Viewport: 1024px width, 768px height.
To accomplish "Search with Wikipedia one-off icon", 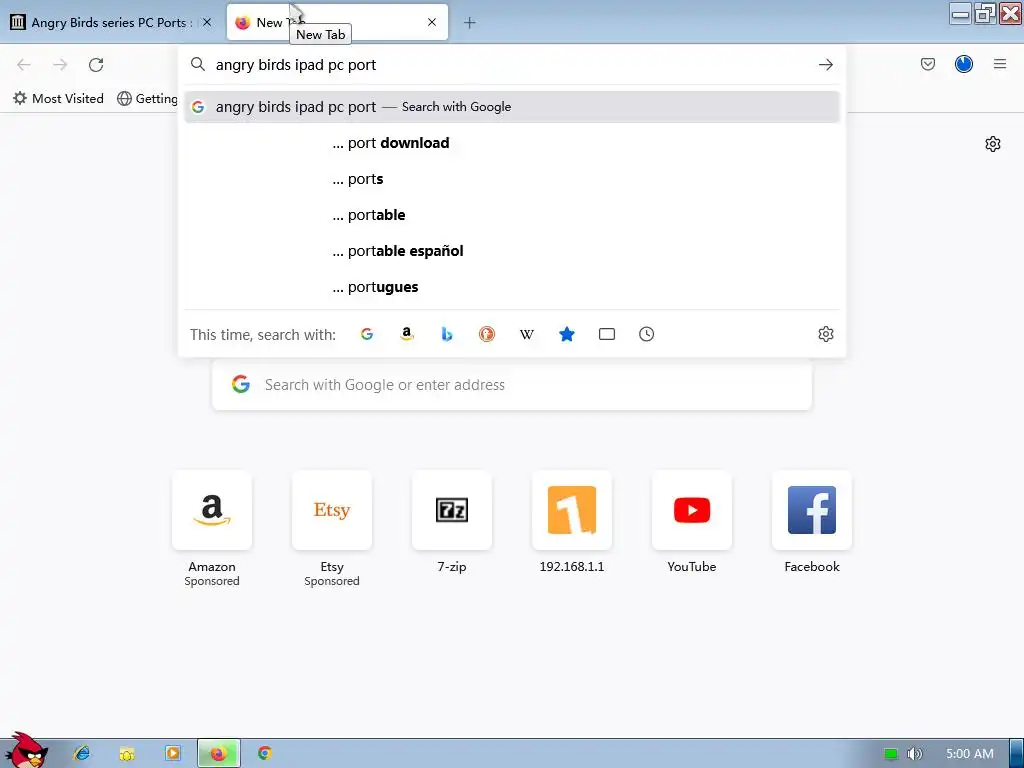I will [526, 334].
